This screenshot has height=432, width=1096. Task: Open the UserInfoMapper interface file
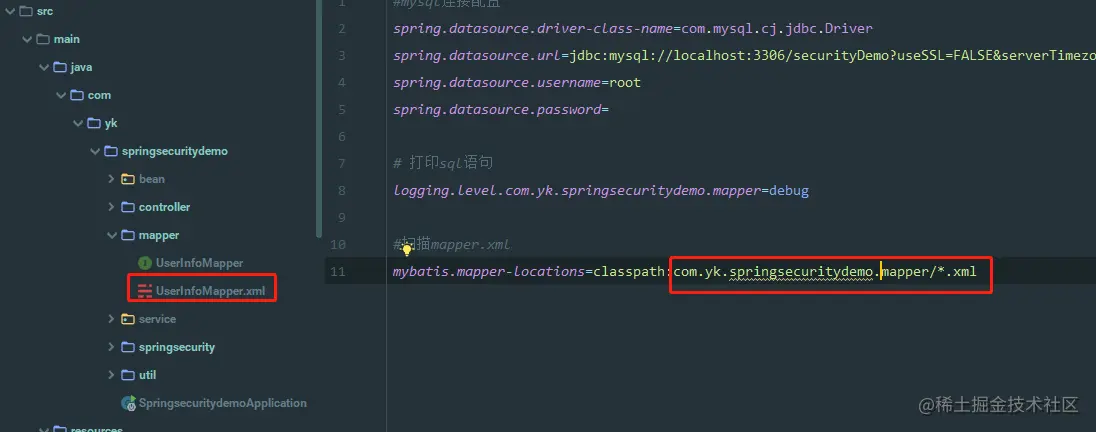tap(199, 263)
